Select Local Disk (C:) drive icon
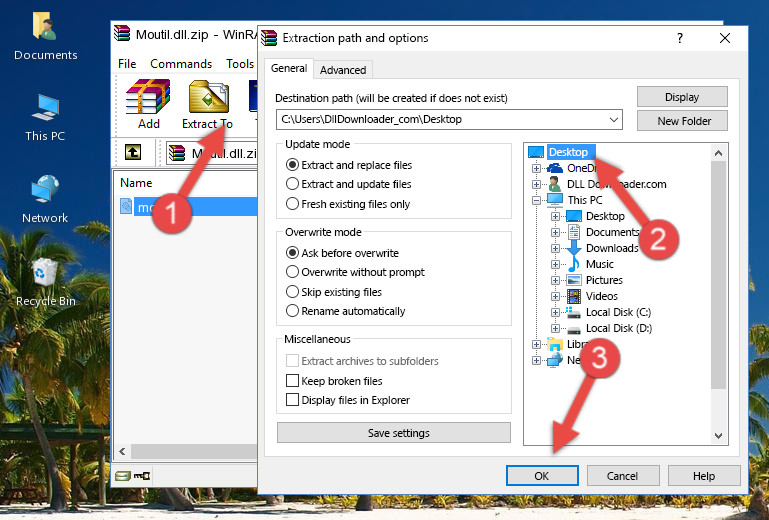 (x=573, y=312)
